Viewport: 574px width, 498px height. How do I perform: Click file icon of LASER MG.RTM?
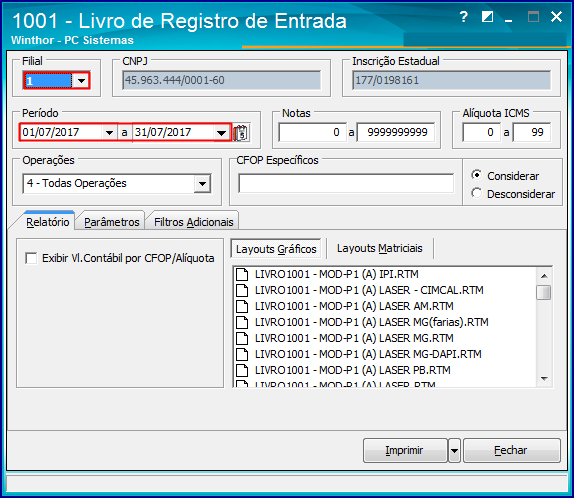[x=242, y=338]
